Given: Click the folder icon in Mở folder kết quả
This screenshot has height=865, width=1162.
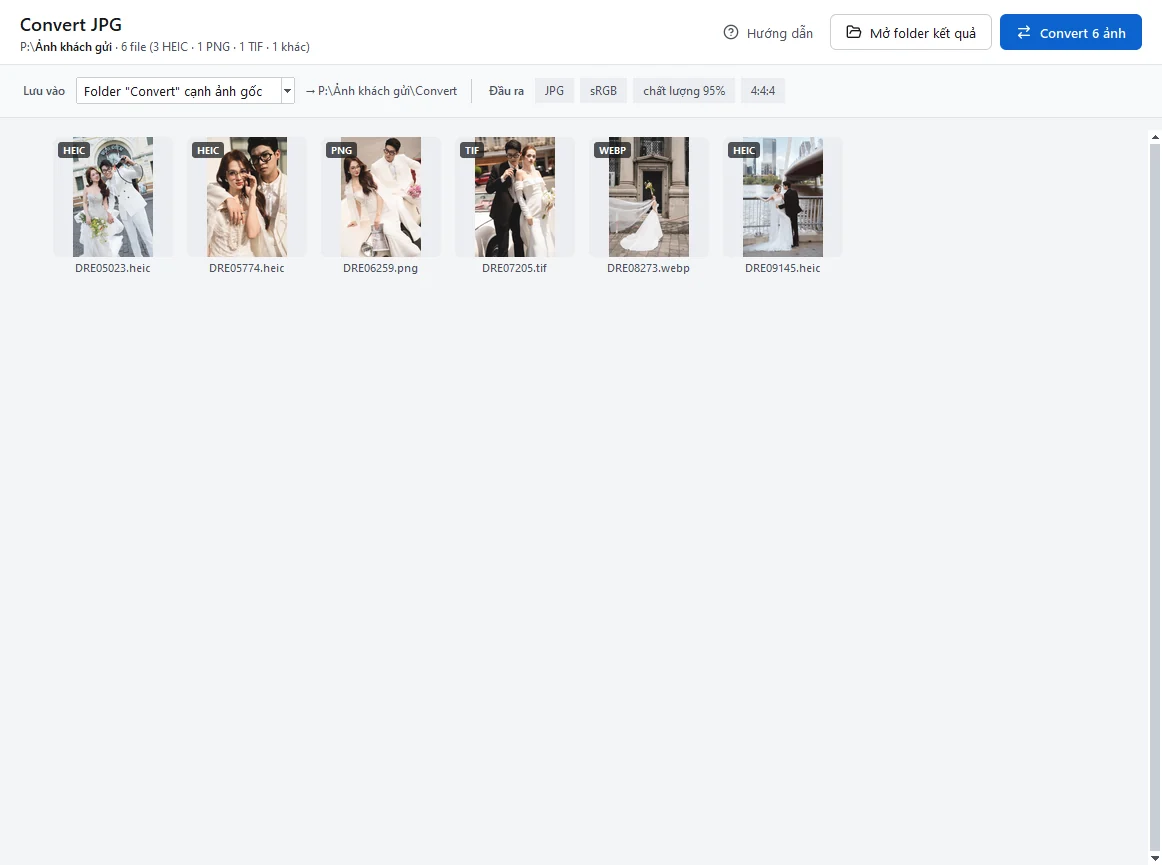Looking at the screenshot, I should (854, 33).
